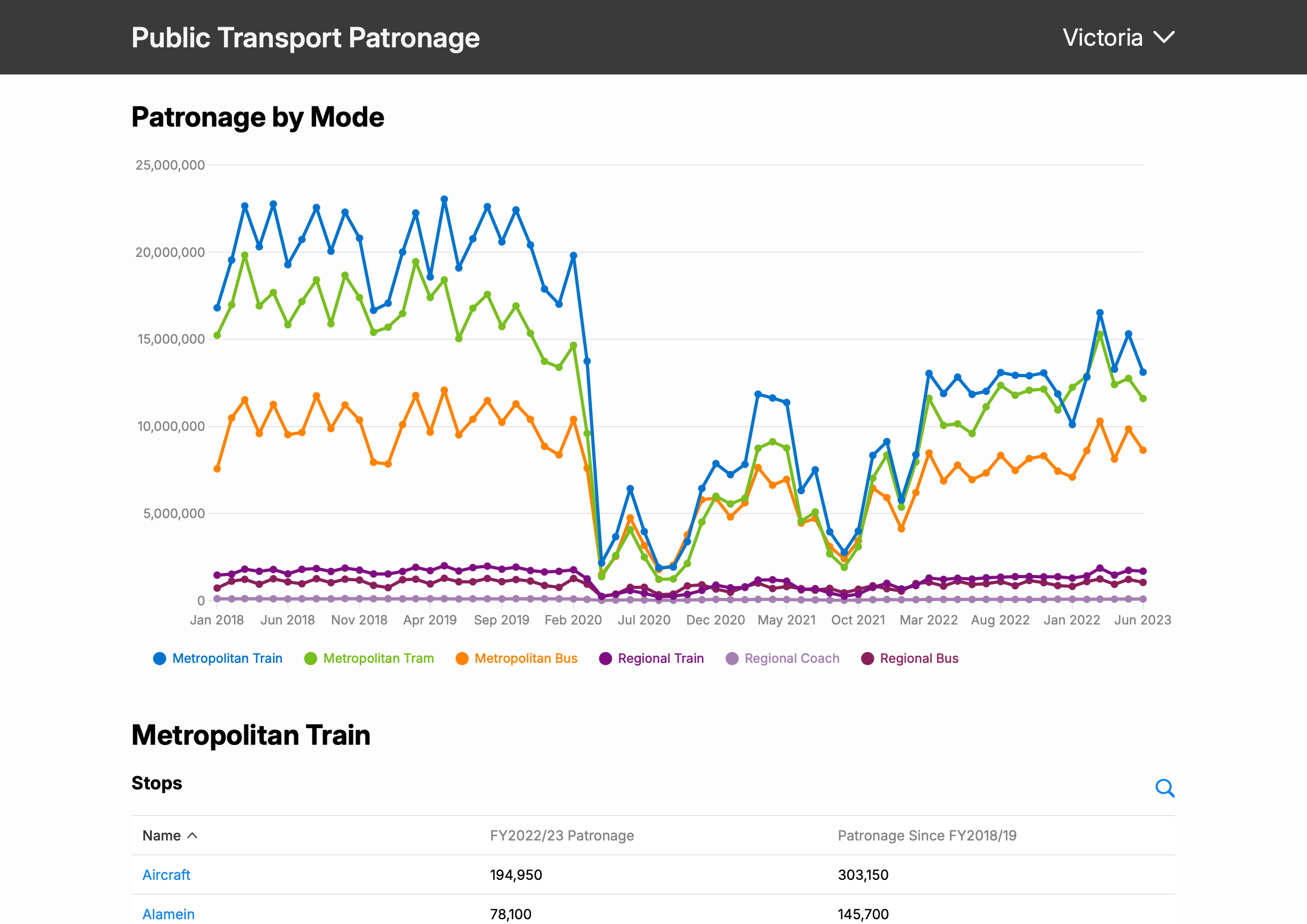Sort stops by Name column
This screenshot has height=924, width=1307.
(162, 835)
